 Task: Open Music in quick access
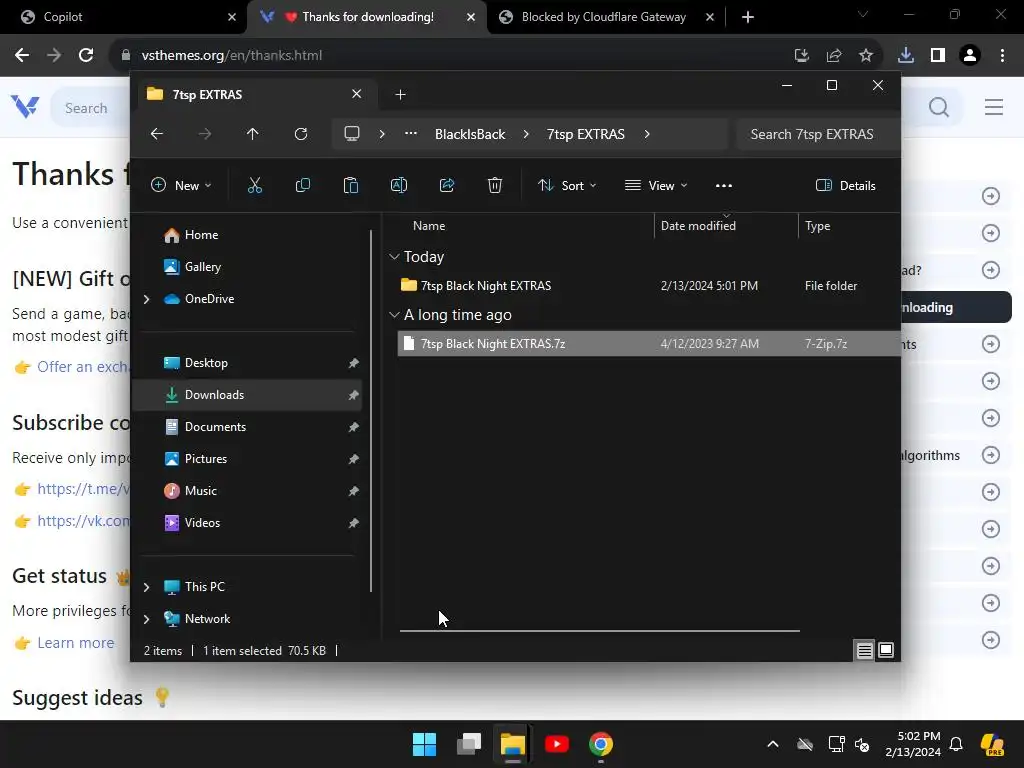pyautogui.click(x=247, y=491)
